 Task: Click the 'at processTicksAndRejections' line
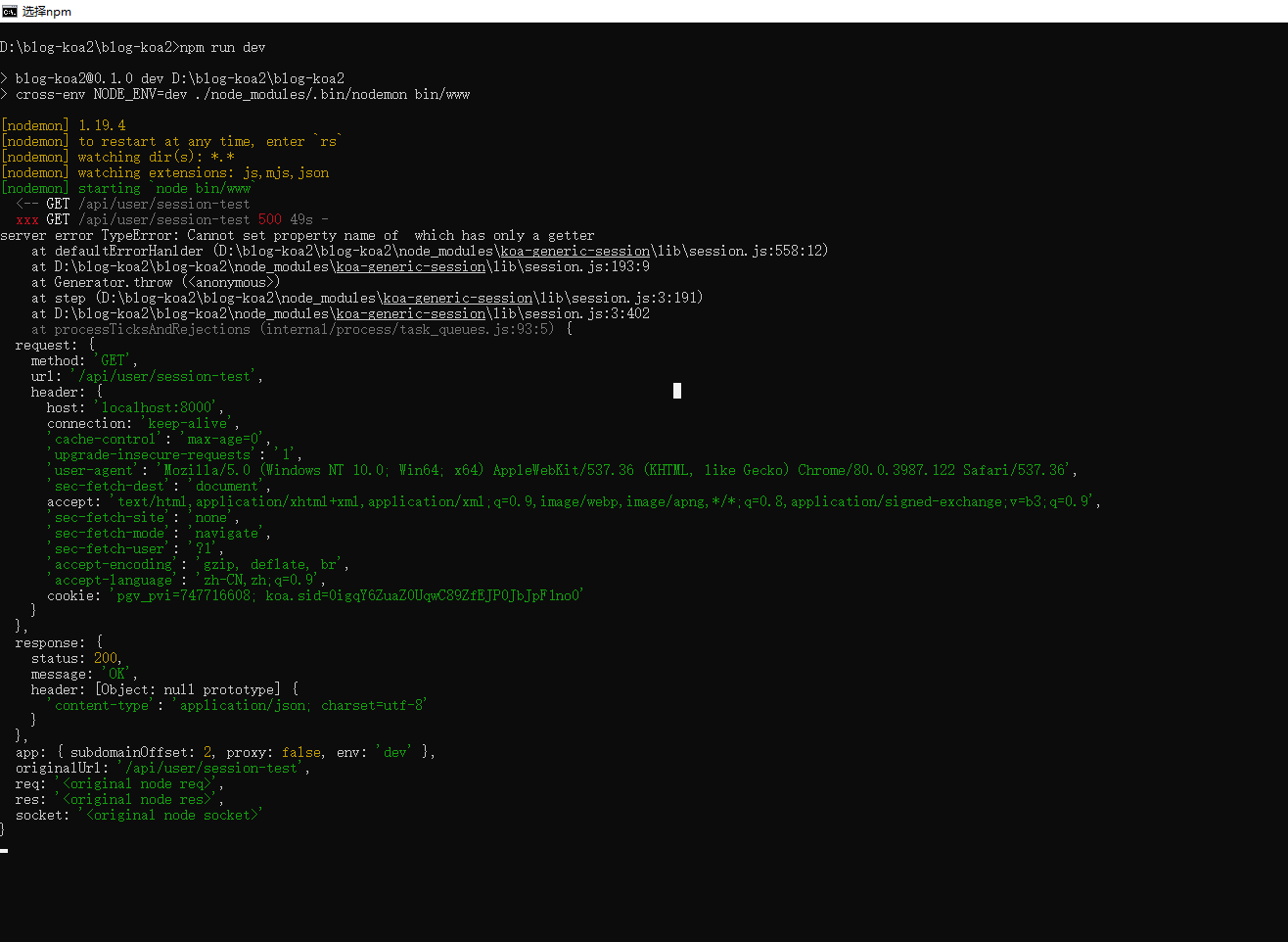click(301, 329)
